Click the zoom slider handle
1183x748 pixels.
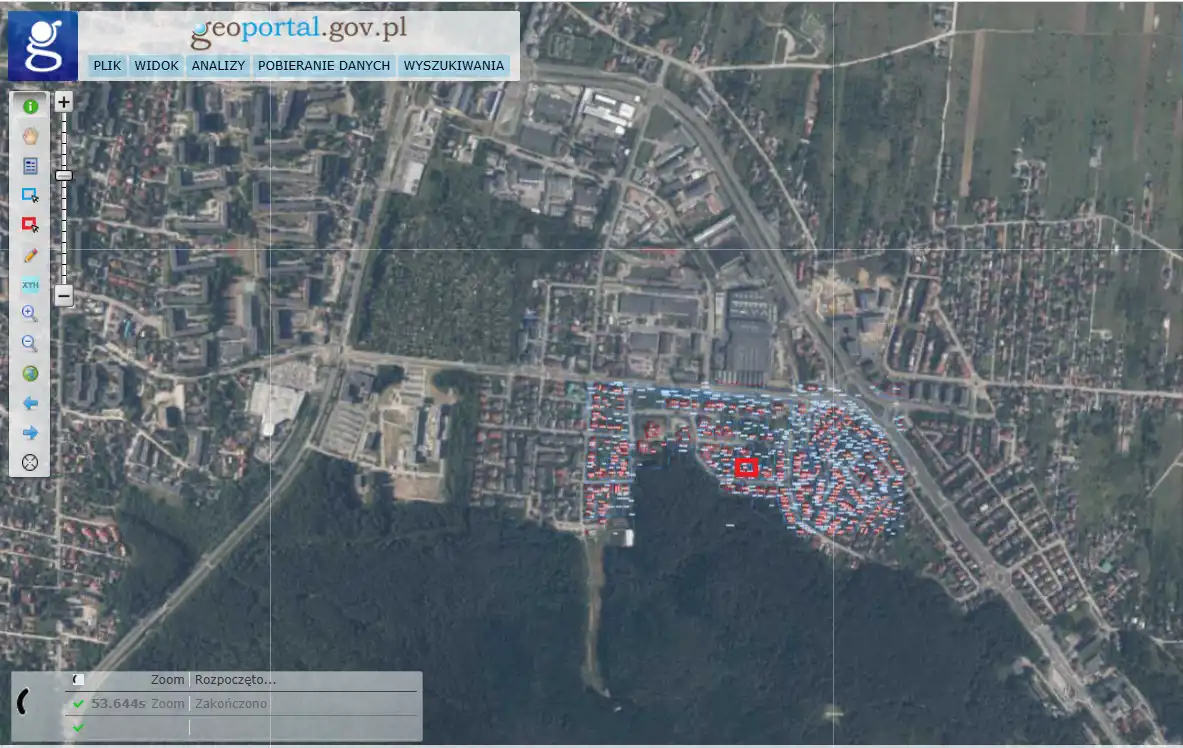(x=63, y=176)
